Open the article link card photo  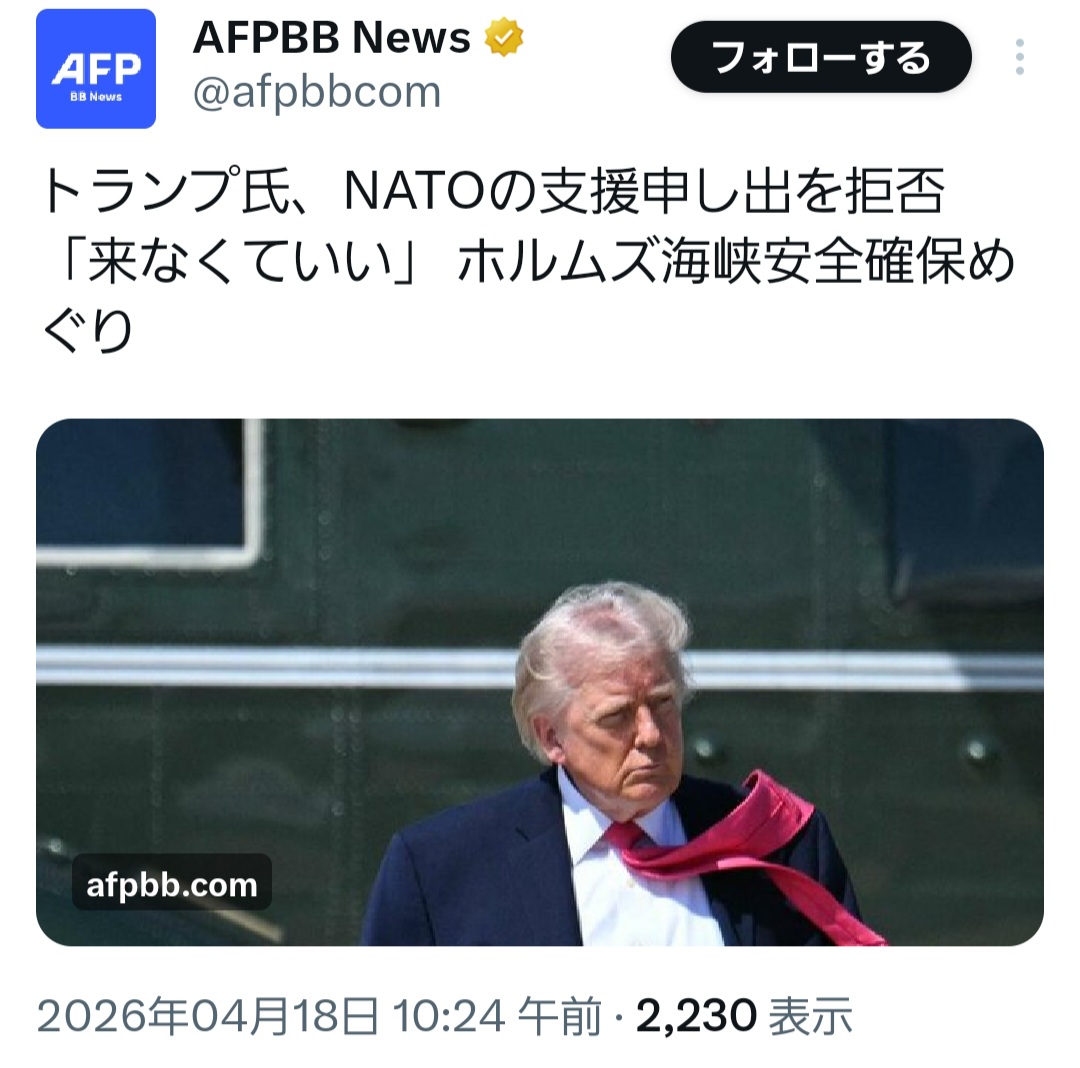539,682
